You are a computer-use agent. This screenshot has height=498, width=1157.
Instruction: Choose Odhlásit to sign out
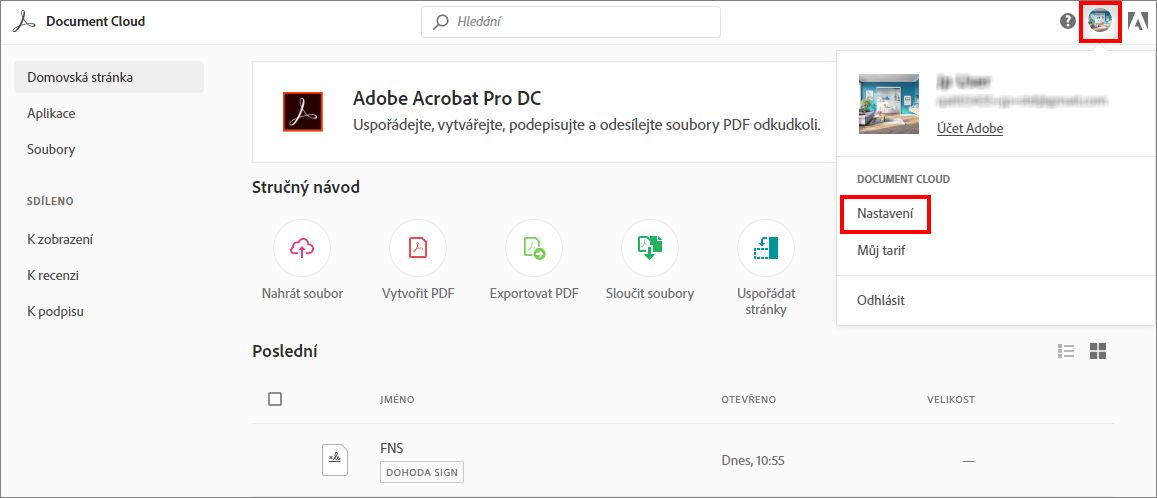click(881, 300)
